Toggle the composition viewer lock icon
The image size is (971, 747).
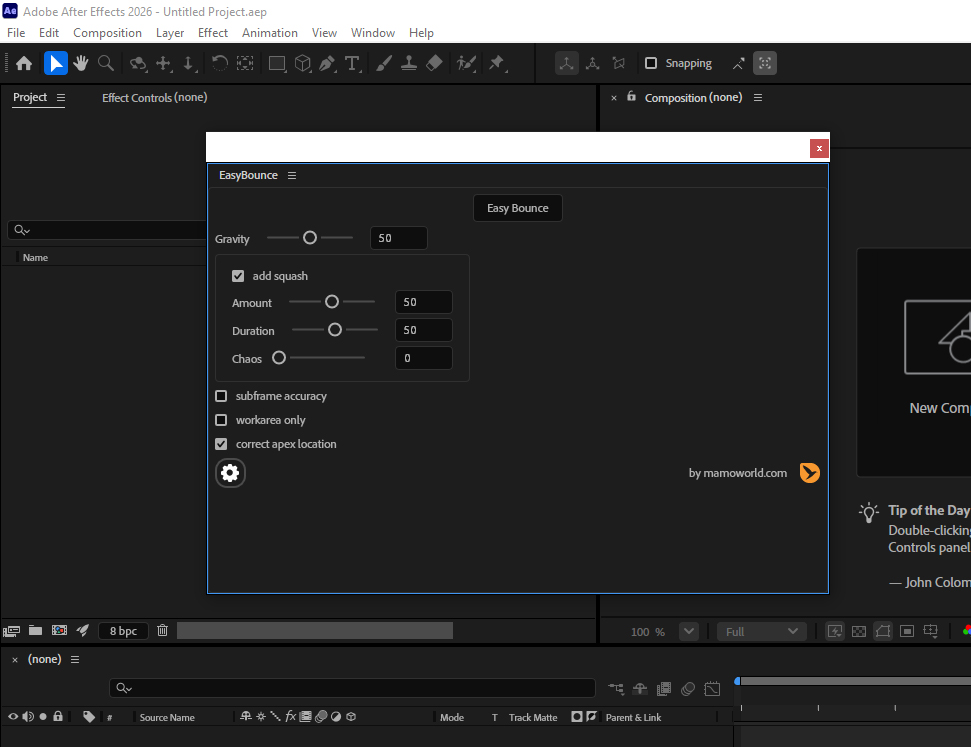point(631,97)
